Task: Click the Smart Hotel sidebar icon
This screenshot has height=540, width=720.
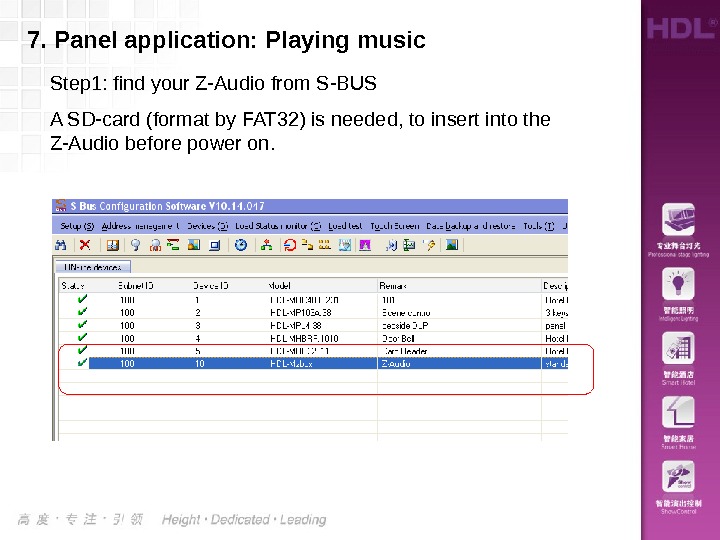Action: coord(678,349)
